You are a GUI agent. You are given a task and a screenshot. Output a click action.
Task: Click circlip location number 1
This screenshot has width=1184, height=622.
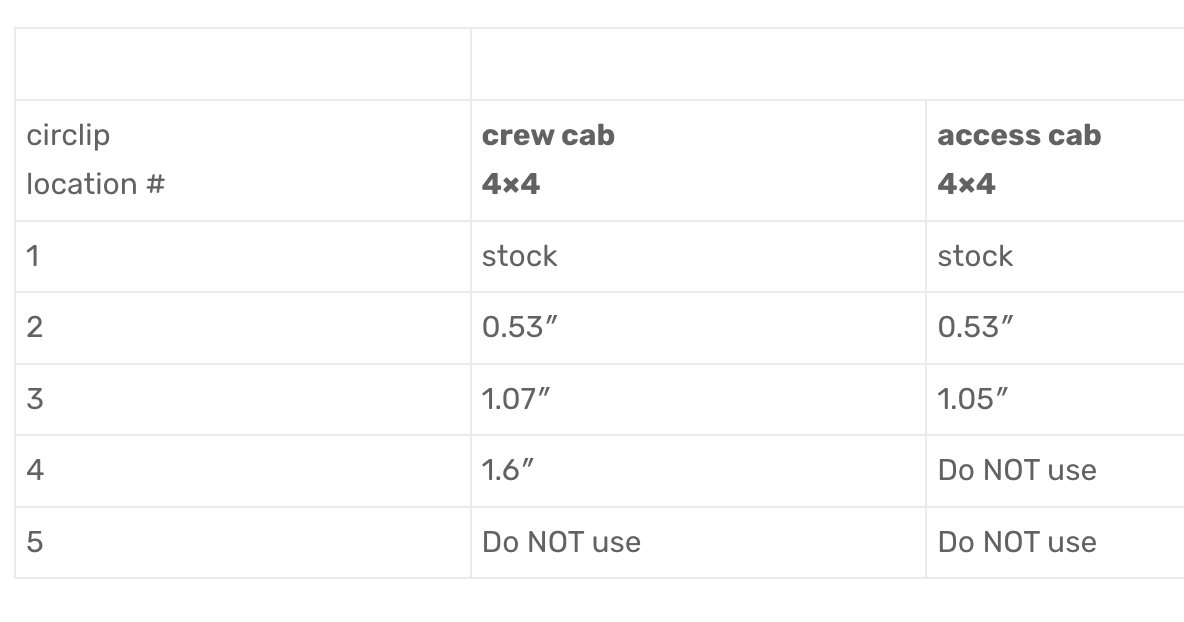pos(32,256)
